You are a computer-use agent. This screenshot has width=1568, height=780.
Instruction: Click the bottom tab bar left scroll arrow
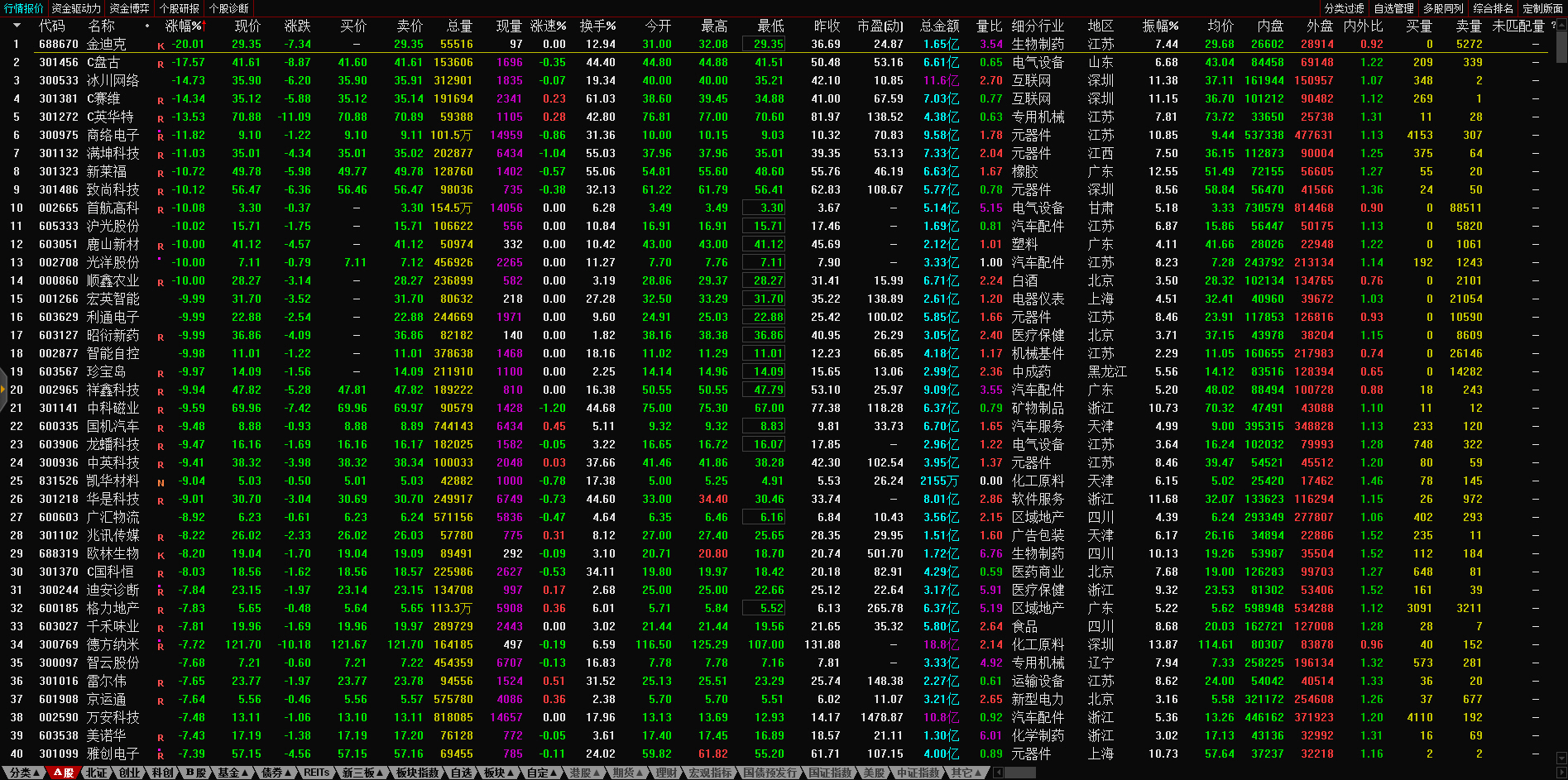coord(998,773)
